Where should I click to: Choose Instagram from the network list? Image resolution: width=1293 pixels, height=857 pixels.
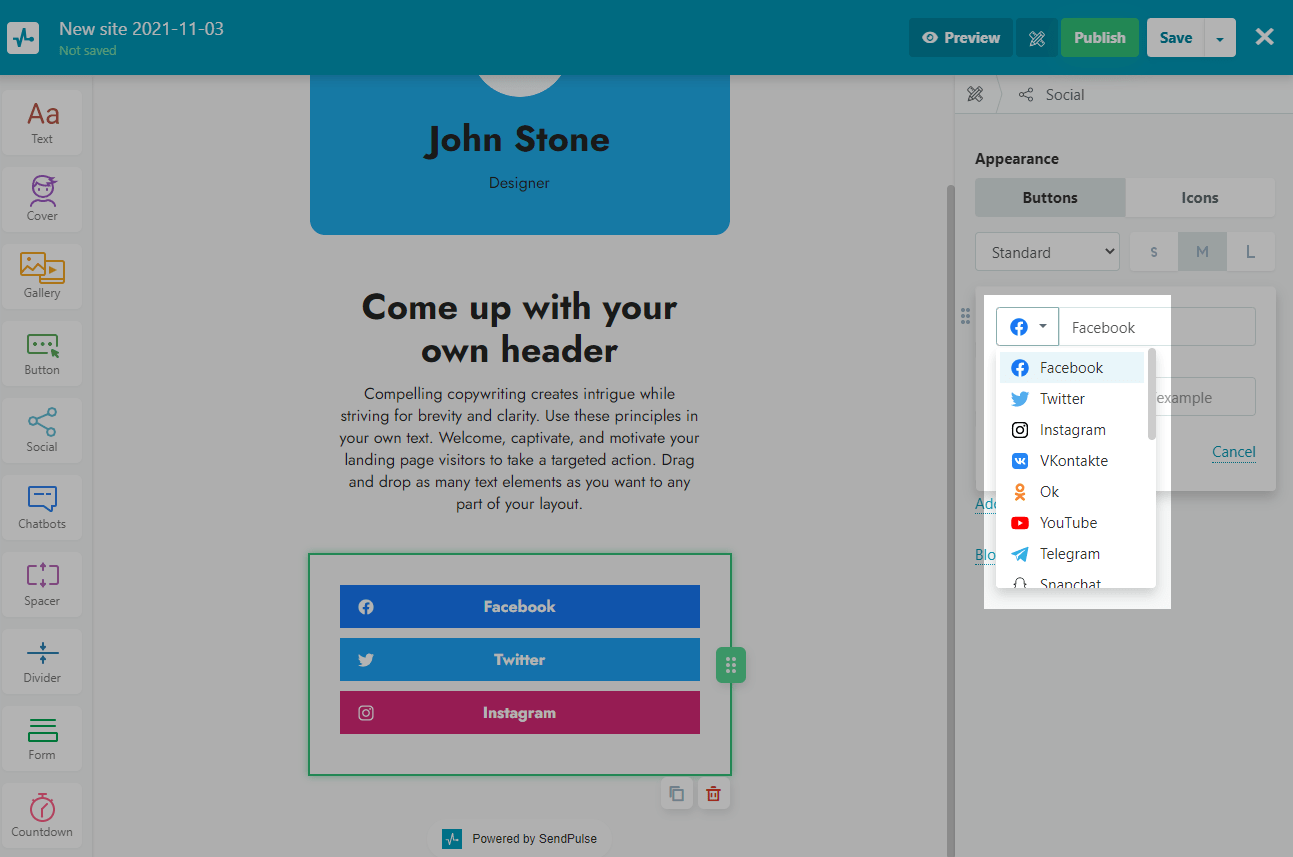(1072, 430)
